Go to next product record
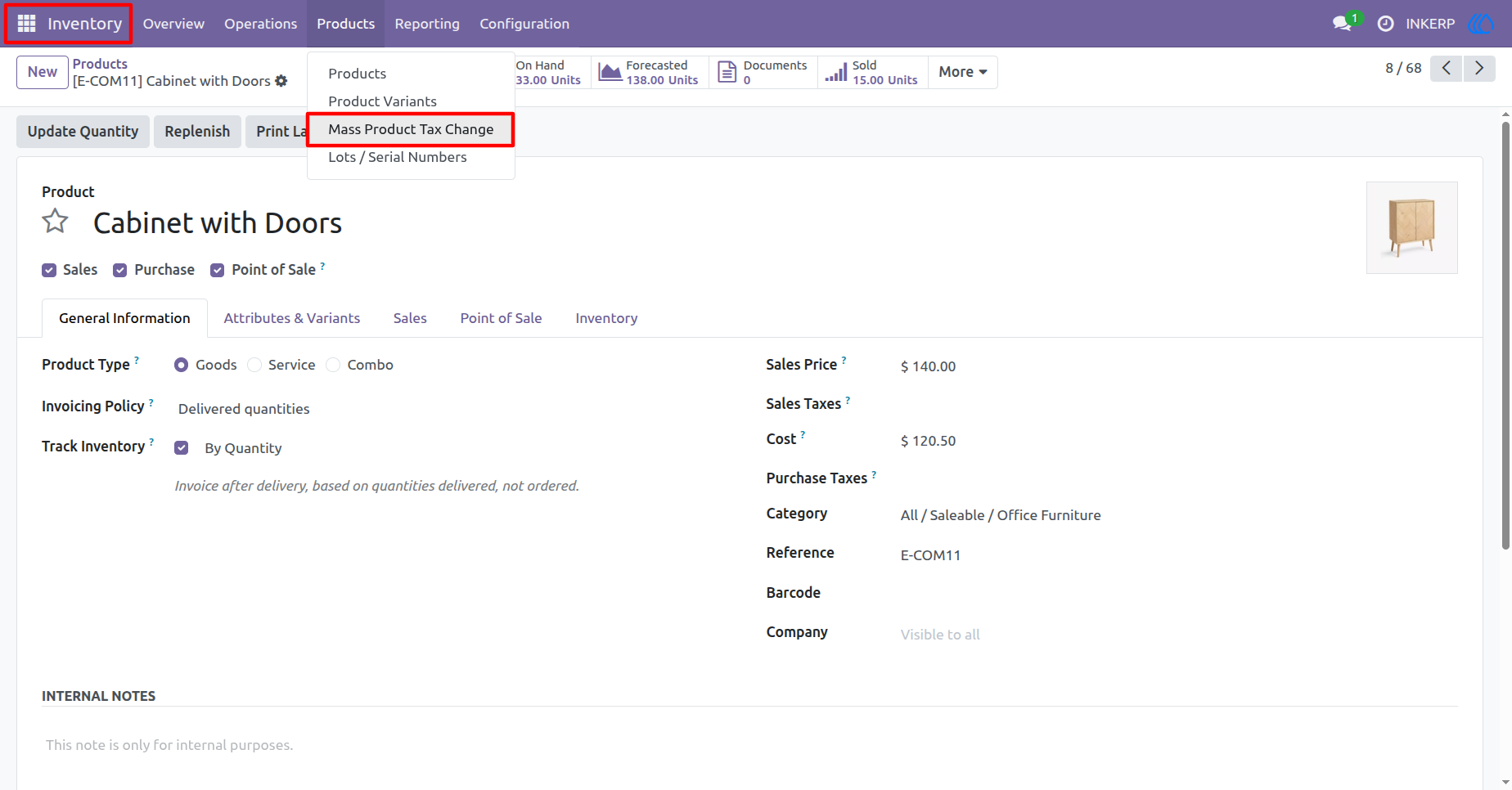Screen dimensions: 1512x790 [1479, 69]
